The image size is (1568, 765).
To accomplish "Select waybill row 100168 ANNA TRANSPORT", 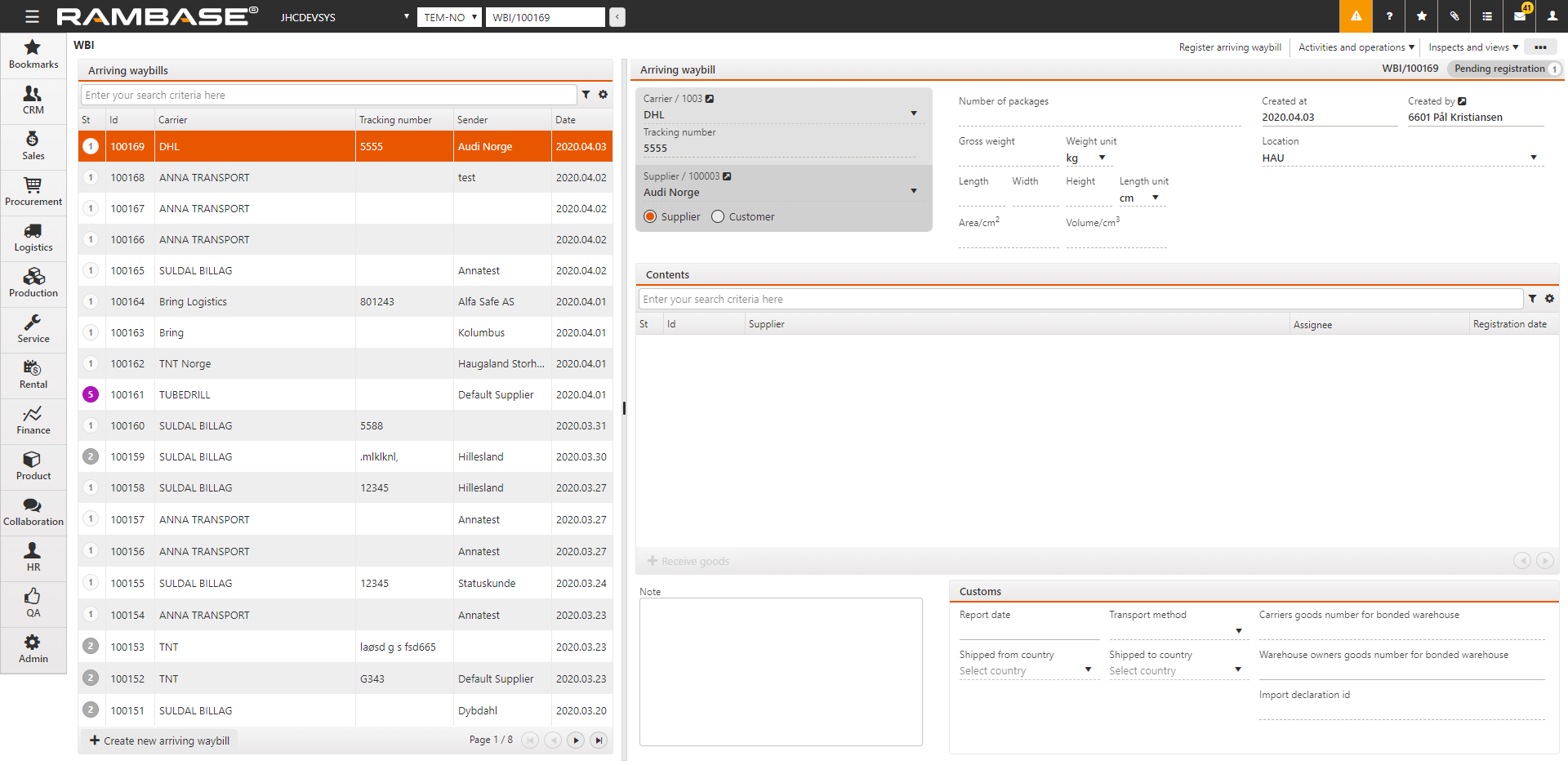I will point(345,177).
